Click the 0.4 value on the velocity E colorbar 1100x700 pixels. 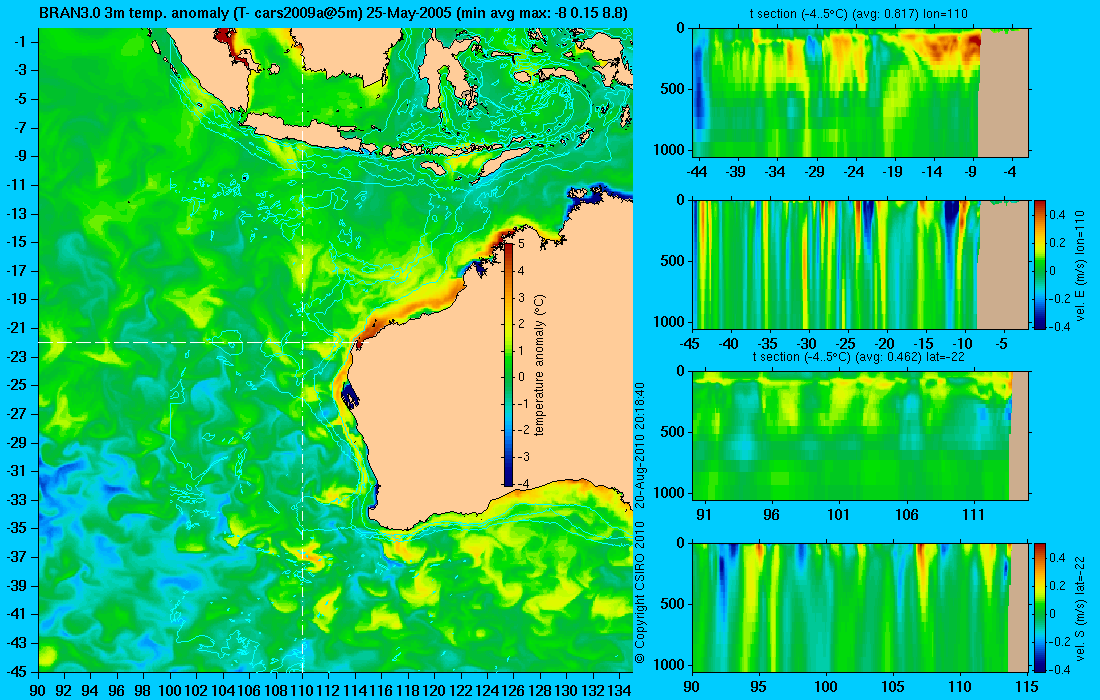coord(1057,215)
